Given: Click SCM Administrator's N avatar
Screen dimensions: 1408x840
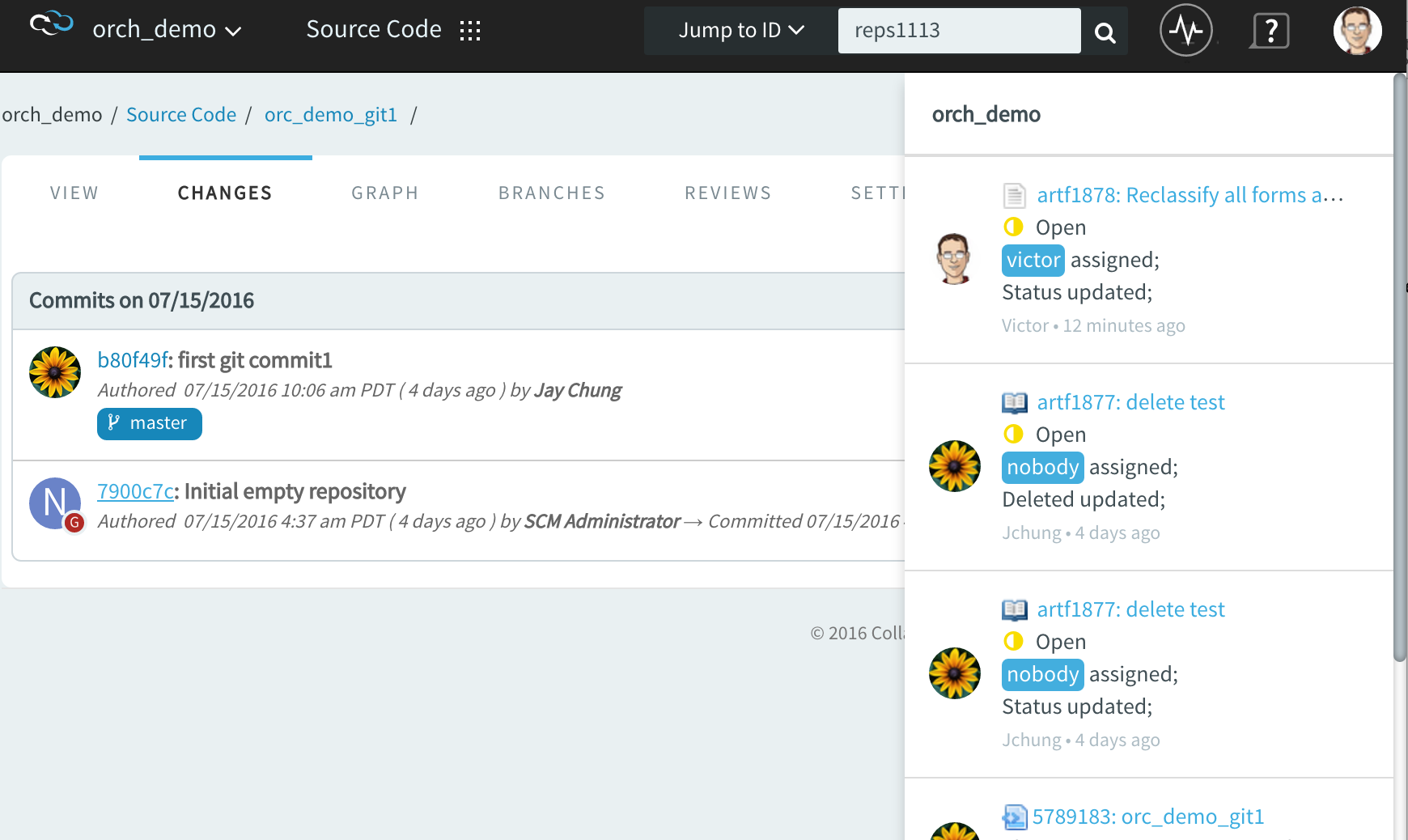Looking at the screenshot, I should (x=55, y=503).
